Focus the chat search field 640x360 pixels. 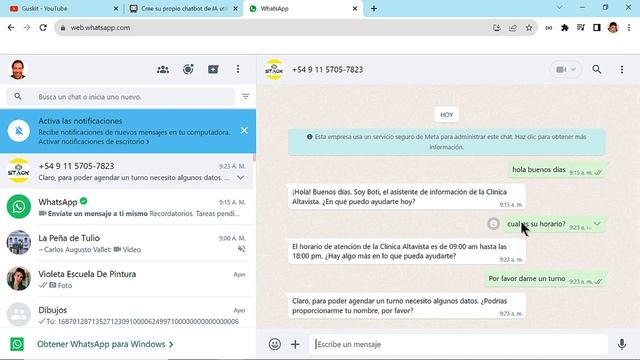pos(120,97)
